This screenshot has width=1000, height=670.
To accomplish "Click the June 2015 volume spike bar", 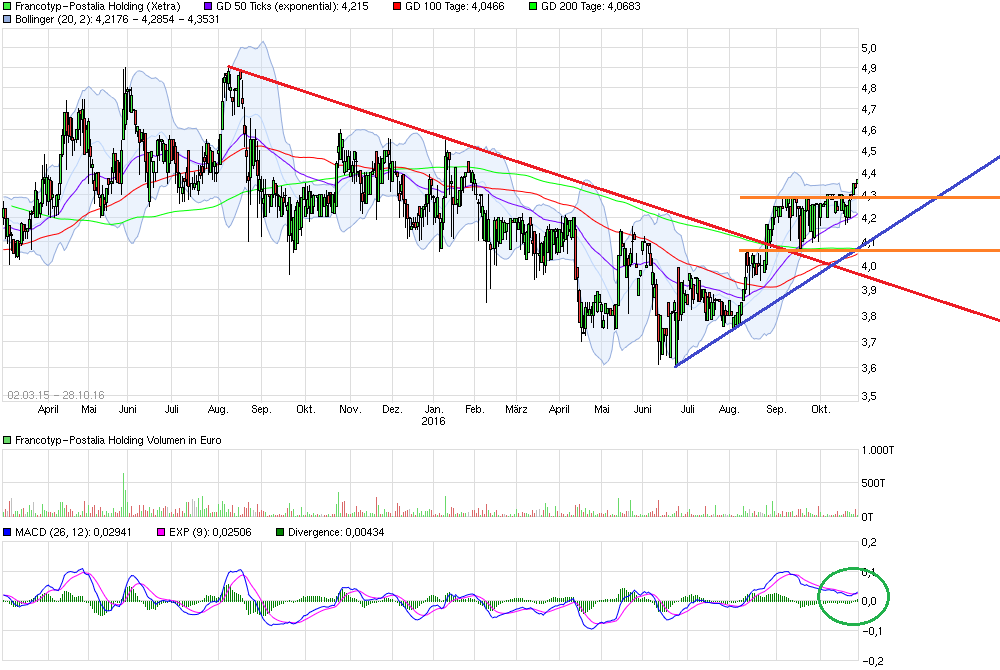I will click(x=124, y=494).
